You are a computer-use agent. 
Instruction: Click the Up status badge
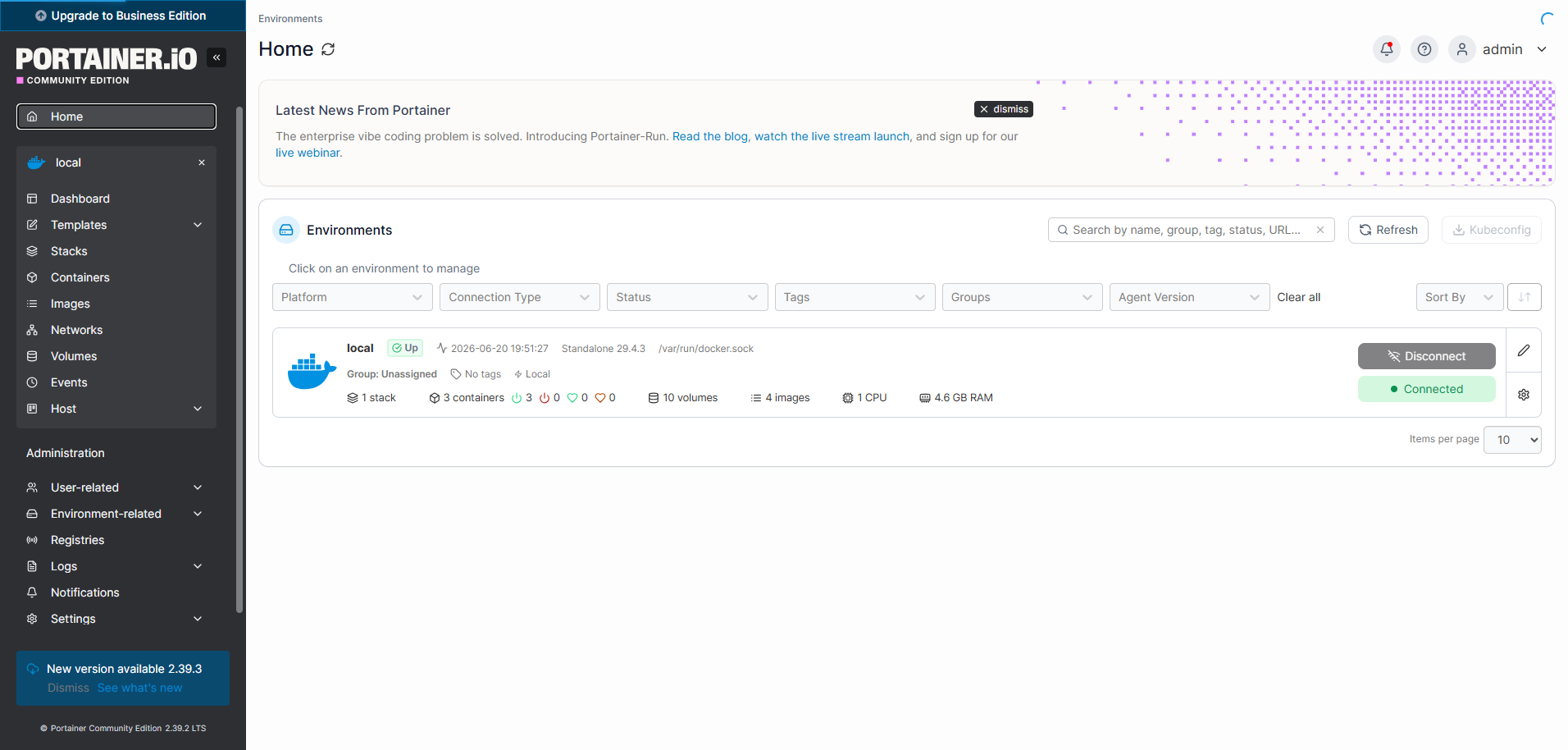point(405,348)
